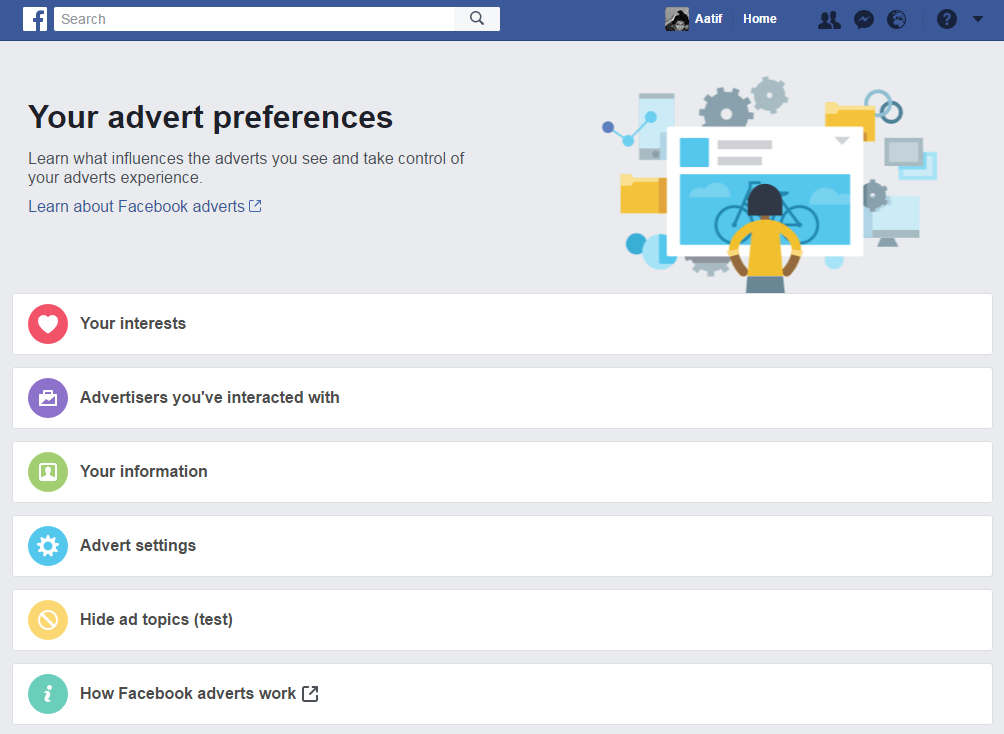Open Friend Requests from the top bar
The height and width of the screenshot is (734, 1004).
tap(829, 19)
